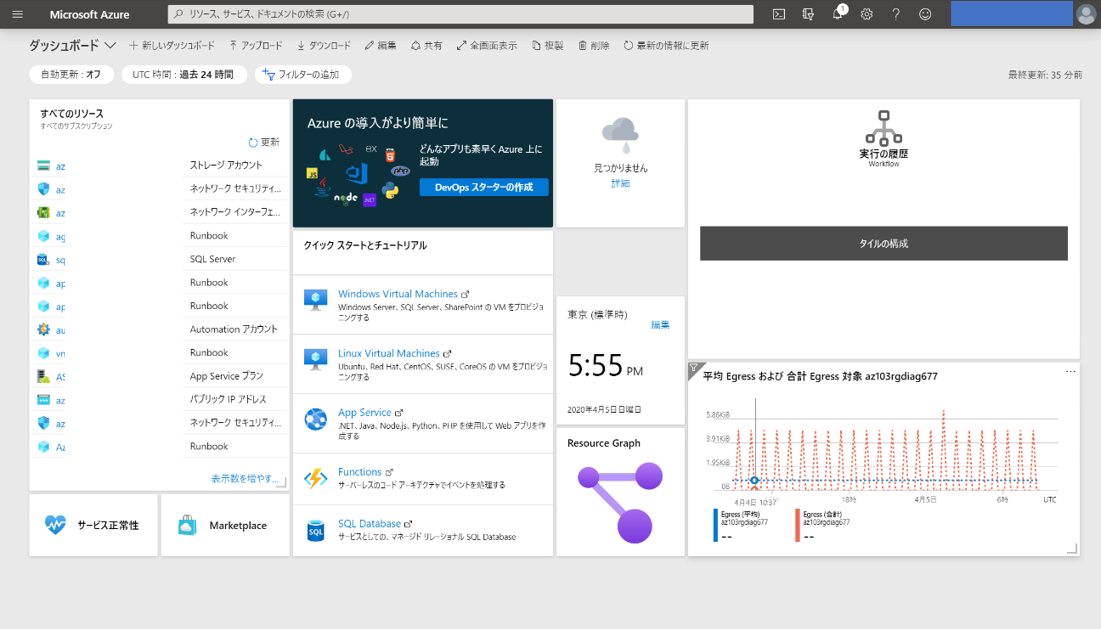
Task: Open the directory and subscription filter icon
Action: tap(808, 14)
